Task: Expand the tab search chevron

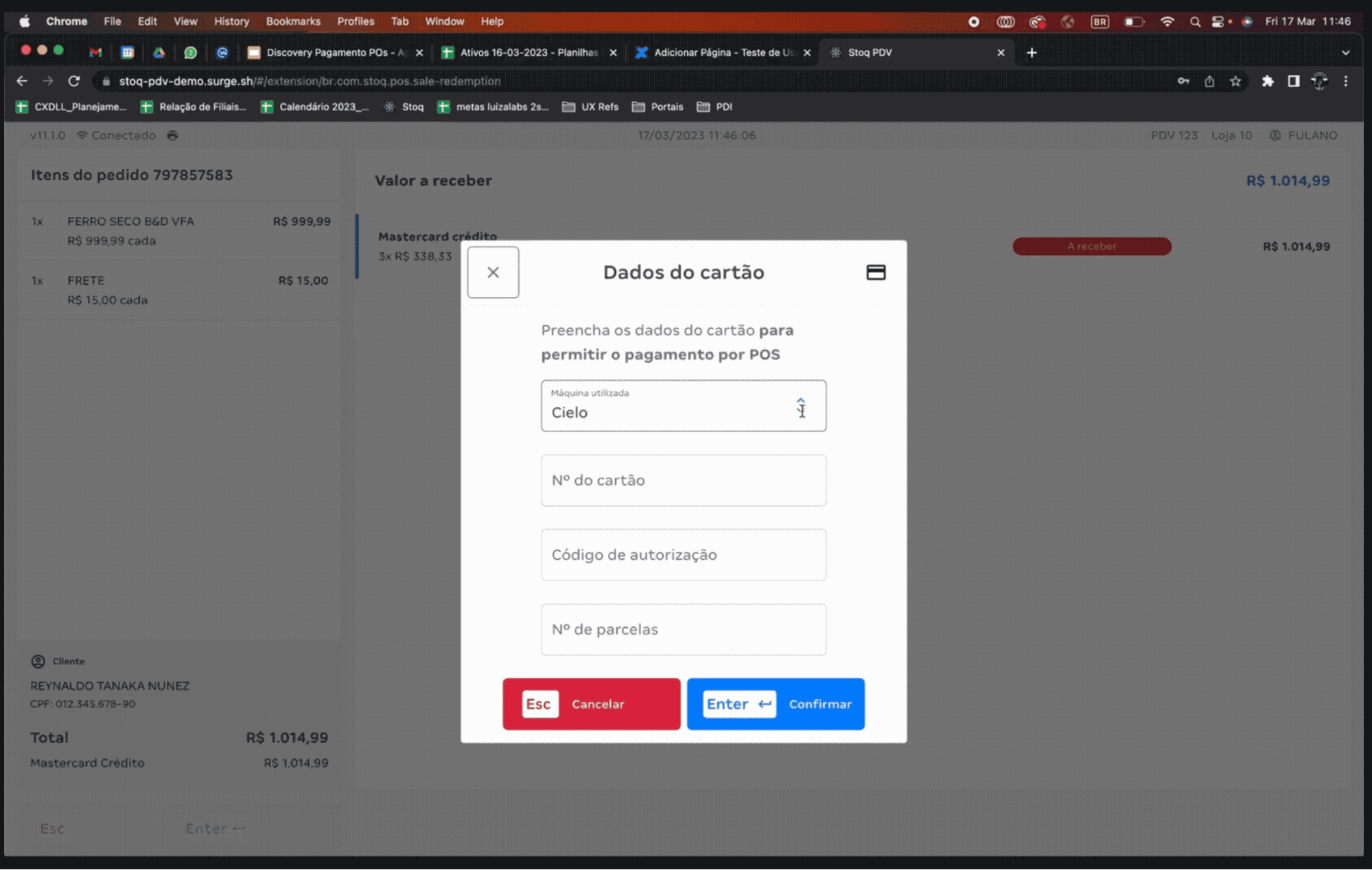Action: pos(1345,52)
